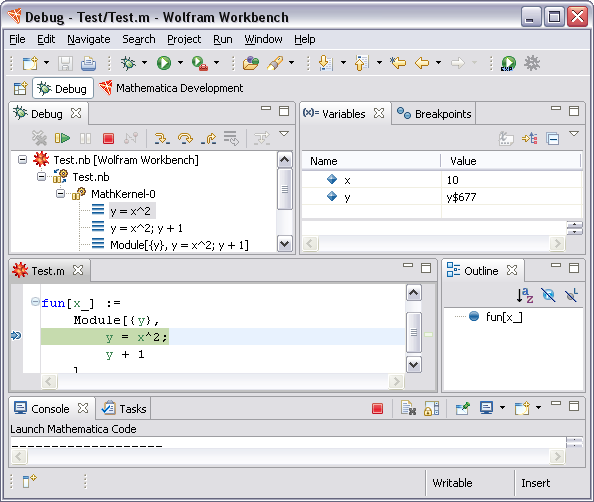The image size is (594, 502).
Task: Switch to the Breakpoints tab
Action: click(434, 114)
